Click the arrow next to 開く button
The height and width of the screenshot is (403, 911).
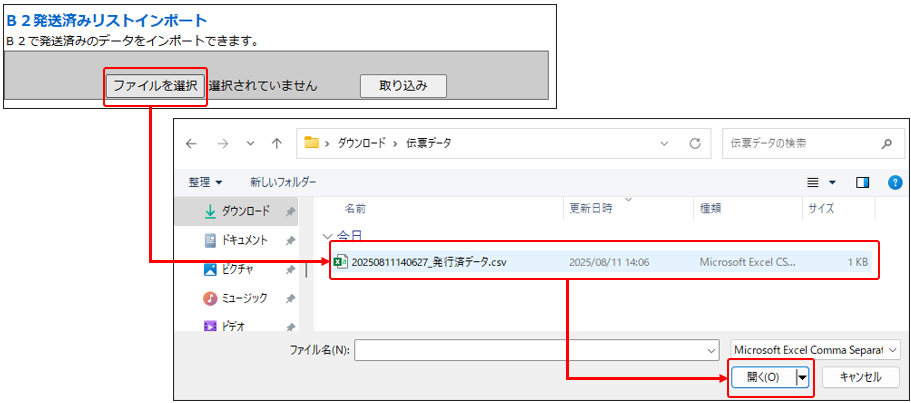click(802, 377)
